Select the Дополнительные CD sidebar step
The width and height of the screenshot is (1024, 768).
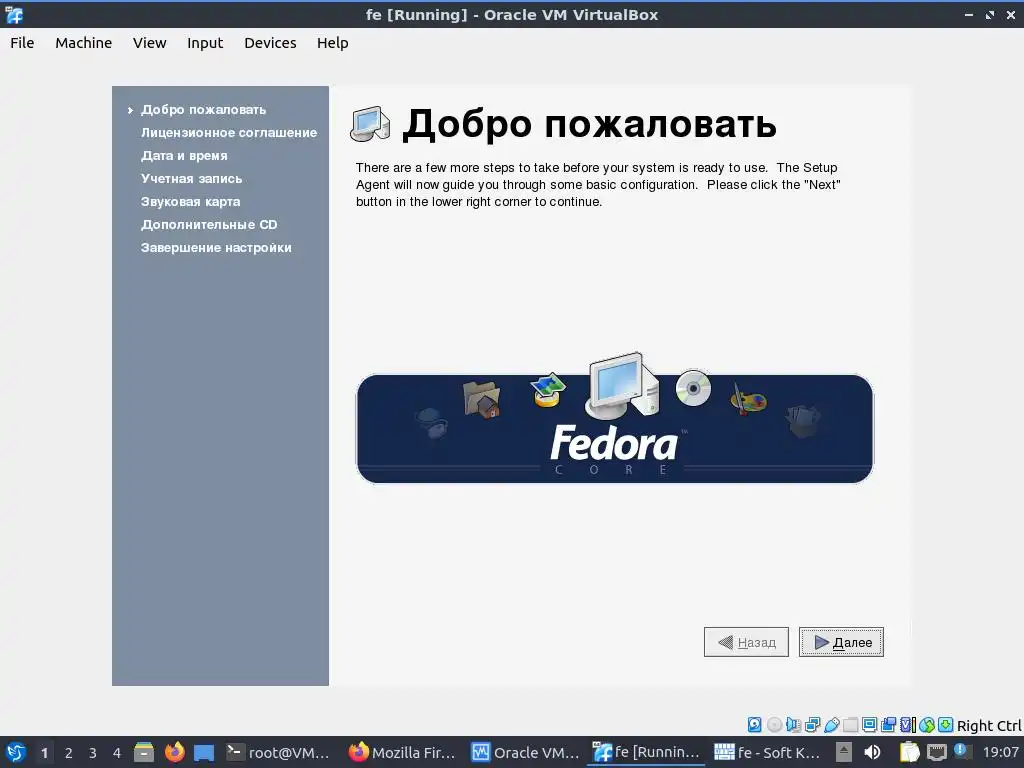(x=209, y=225)
